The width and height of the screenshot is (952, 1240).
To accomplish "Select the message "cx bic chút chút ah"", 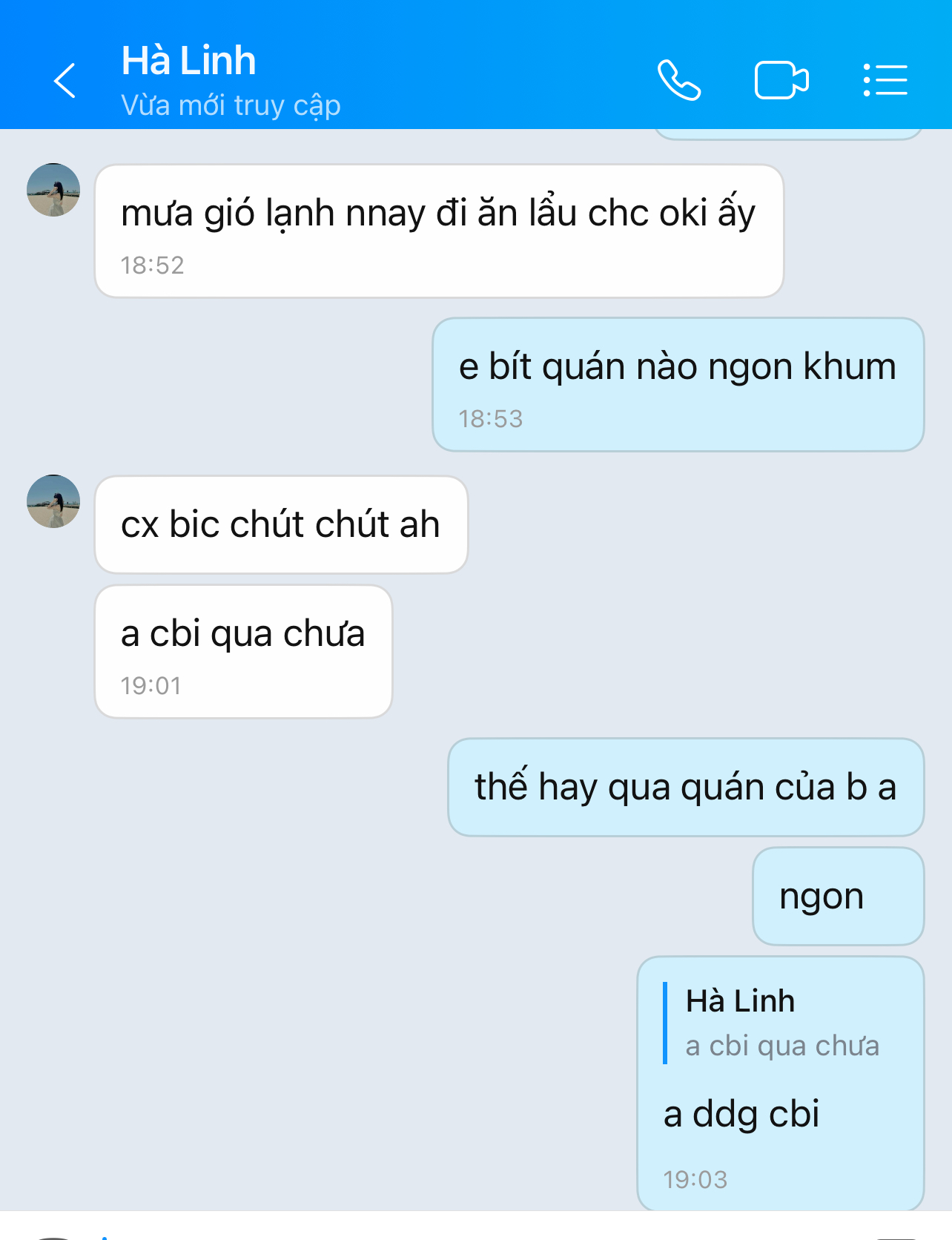I will (281, 524).
